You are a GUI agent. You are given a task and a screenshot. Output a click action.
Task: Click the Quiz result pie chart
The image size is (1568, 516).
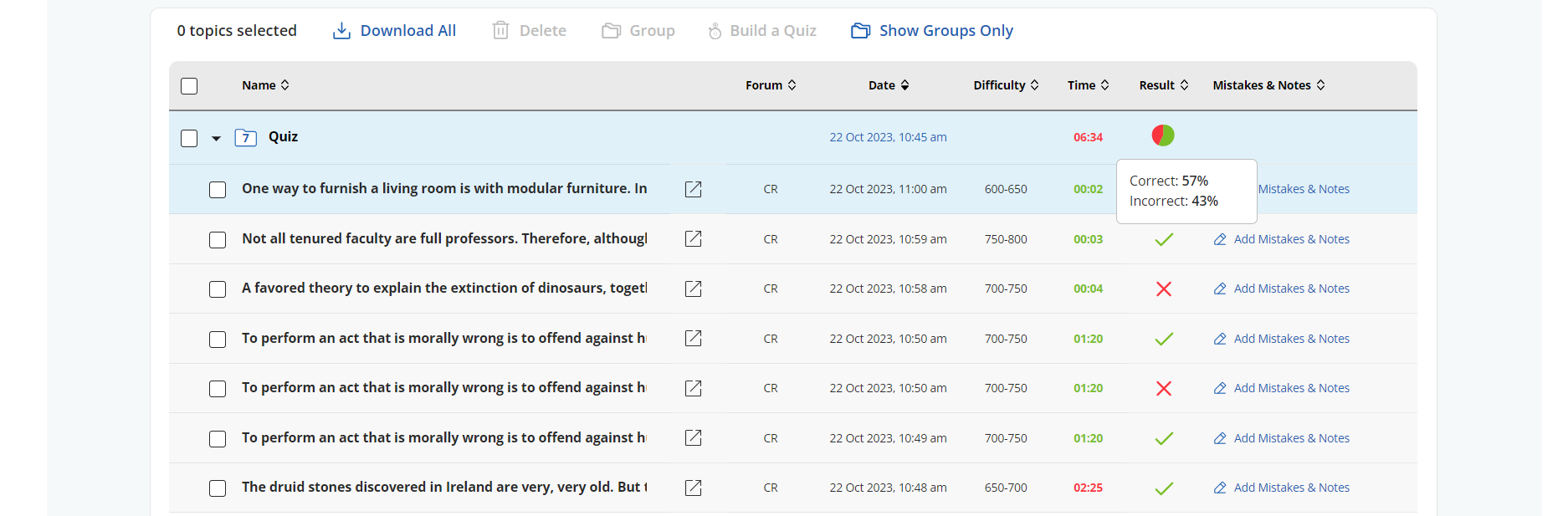pyautogui.click(x=1162, y=135)
